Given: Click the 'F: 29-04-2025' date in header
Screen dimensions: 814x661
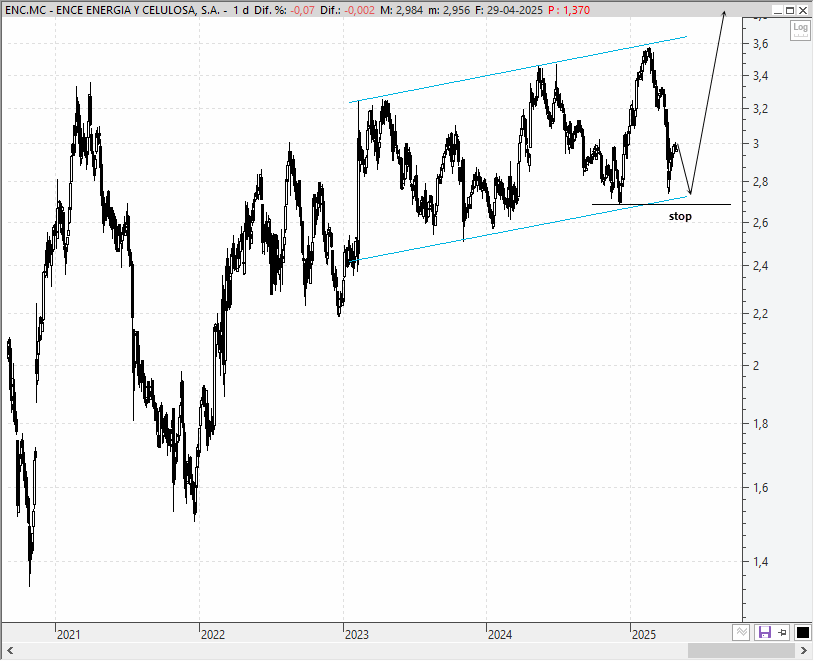Looking at the screenshot, I should pyautogui.click(x=509, y=10).
